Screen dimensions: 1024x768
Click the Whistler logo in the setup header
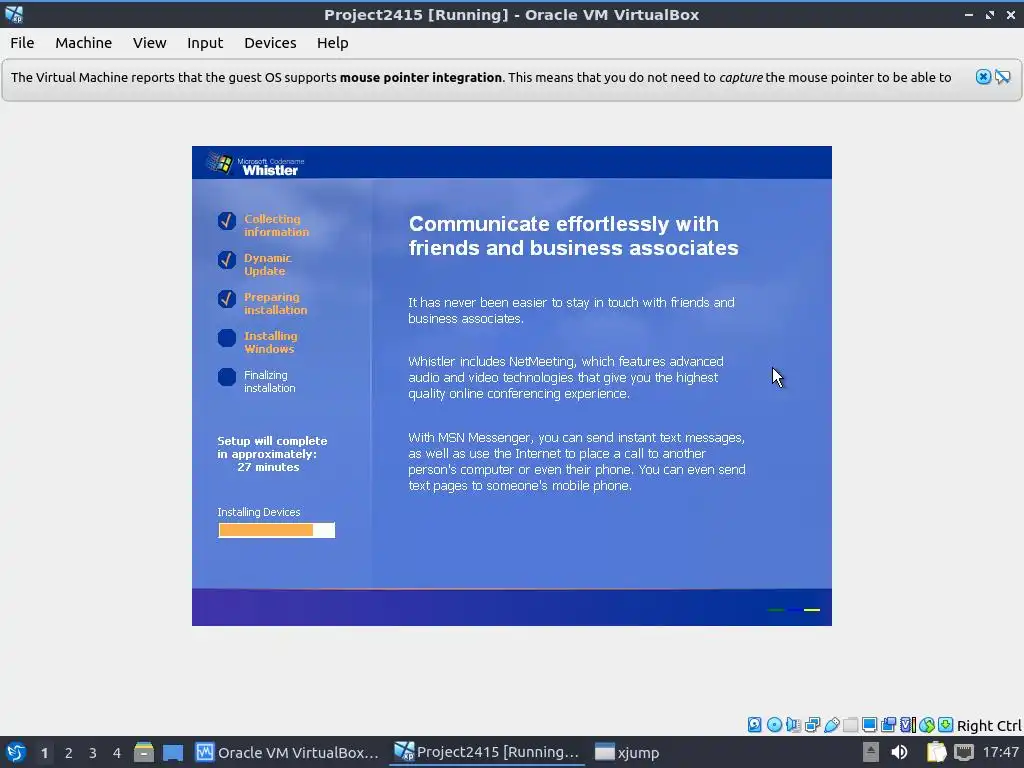click(x=255, y=163)
